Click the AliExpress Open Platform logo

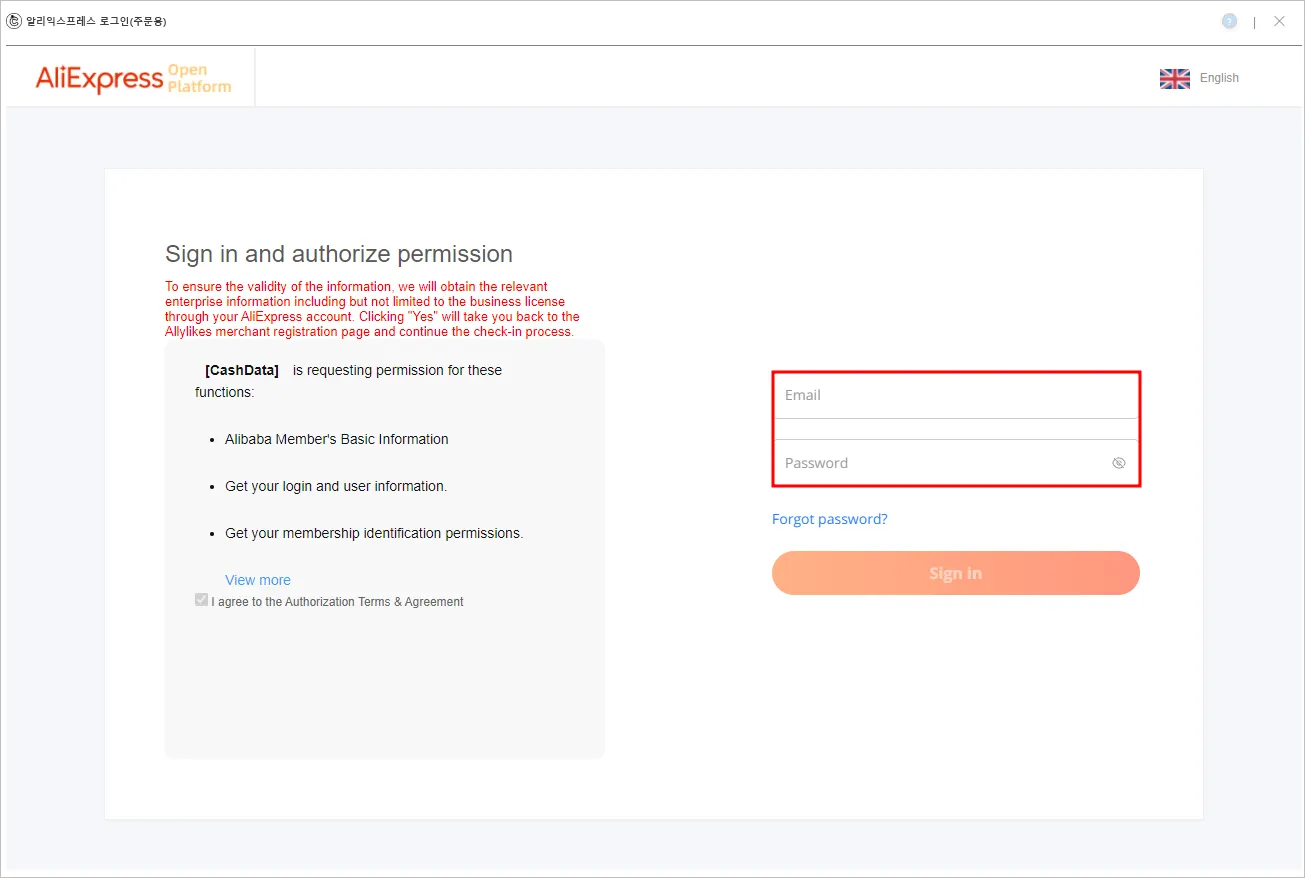133,78
